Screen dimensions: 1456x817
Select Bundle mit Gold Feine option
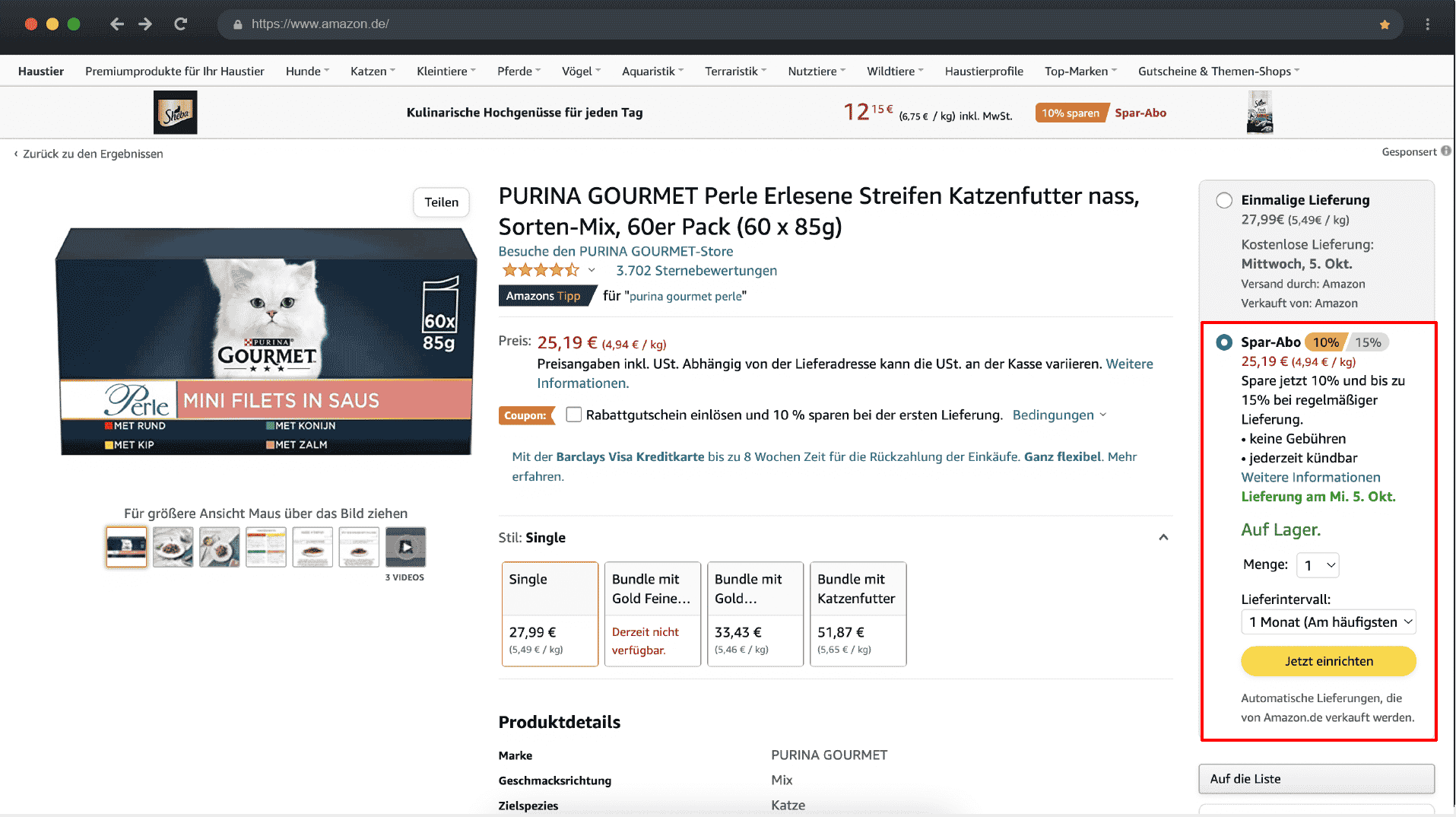pos(652,614)
